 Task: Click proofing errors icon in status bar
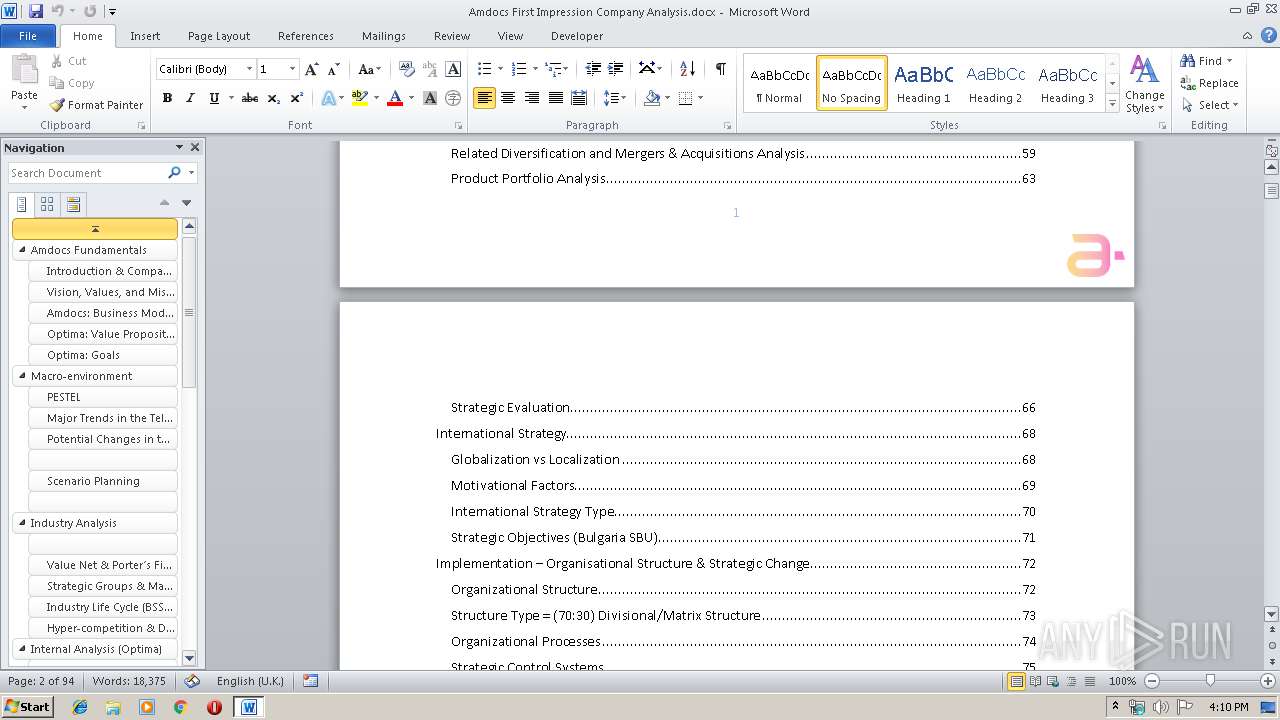(192, 681)
